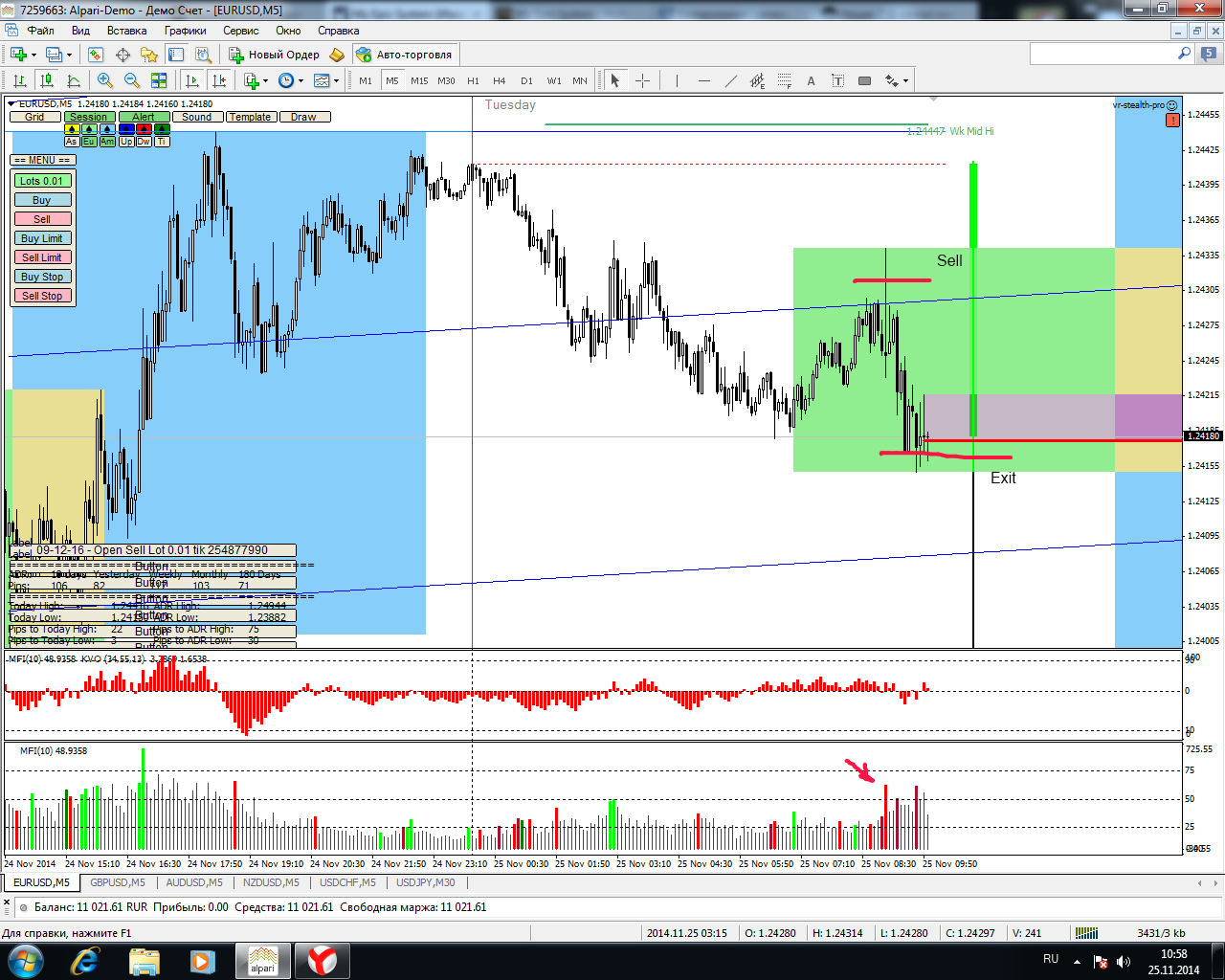
Task: Switch to GBPUSD,M5 chart tab
Action: [118, 882]
